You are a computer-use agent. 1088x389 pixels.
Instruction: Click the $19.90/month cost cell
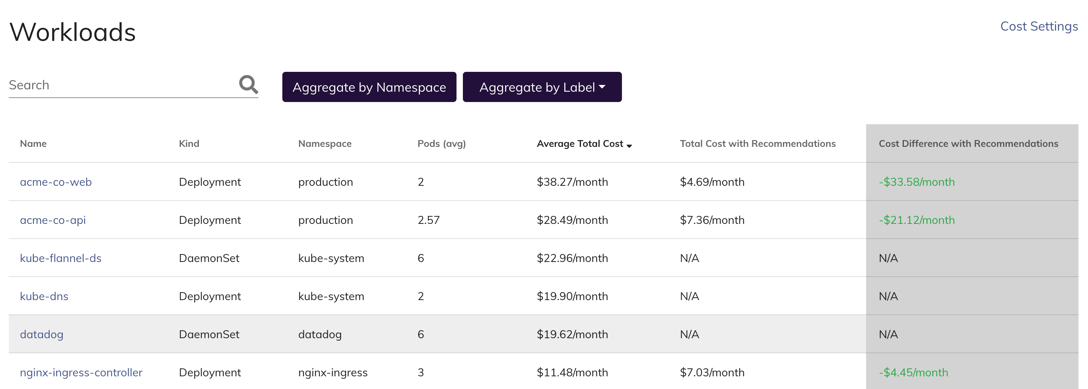(572, 296)
